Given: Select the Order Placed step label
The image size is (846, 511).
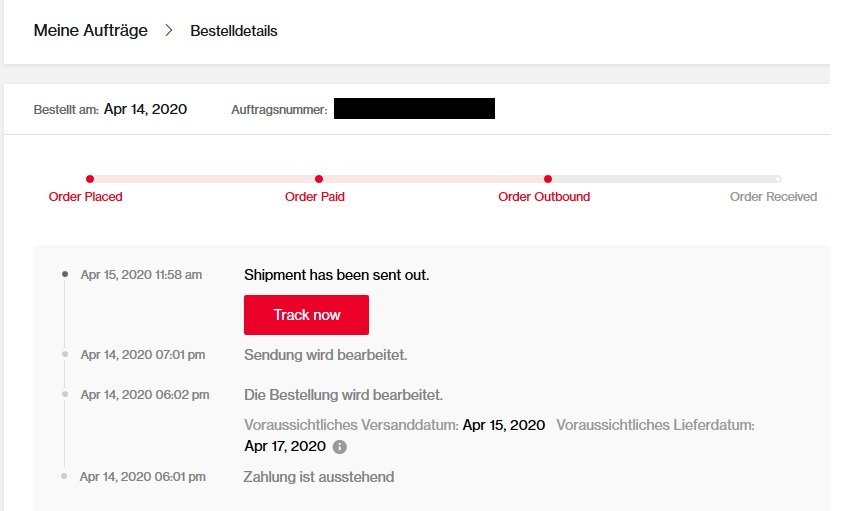Looking at the screenshot, I should (x=85, y=196).
